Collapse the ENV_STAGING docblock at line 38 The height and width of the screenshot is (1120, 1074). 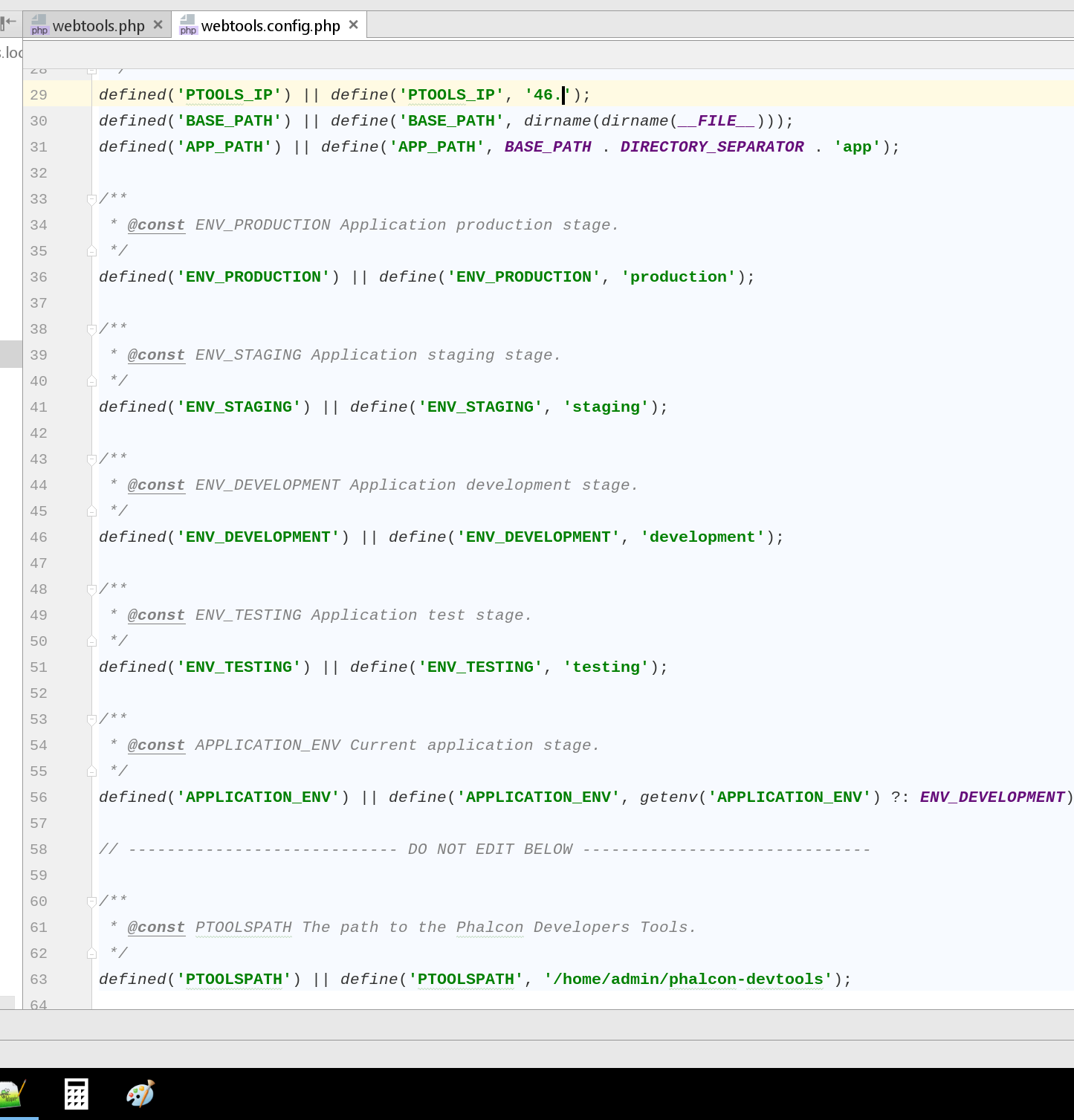pos(91,328)
